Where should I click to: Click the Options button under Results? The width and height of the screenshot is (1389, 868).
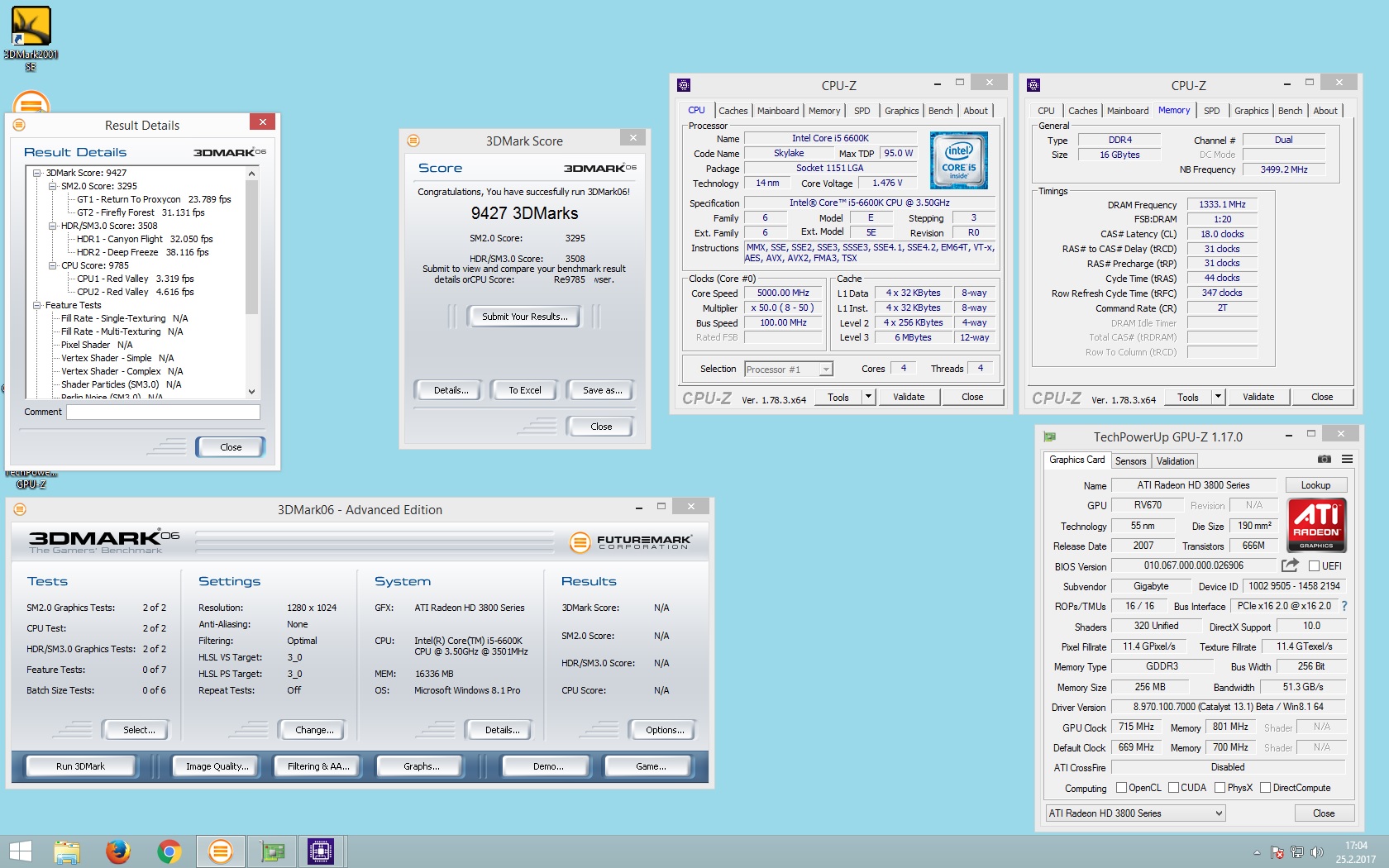(x=665, y=730)
